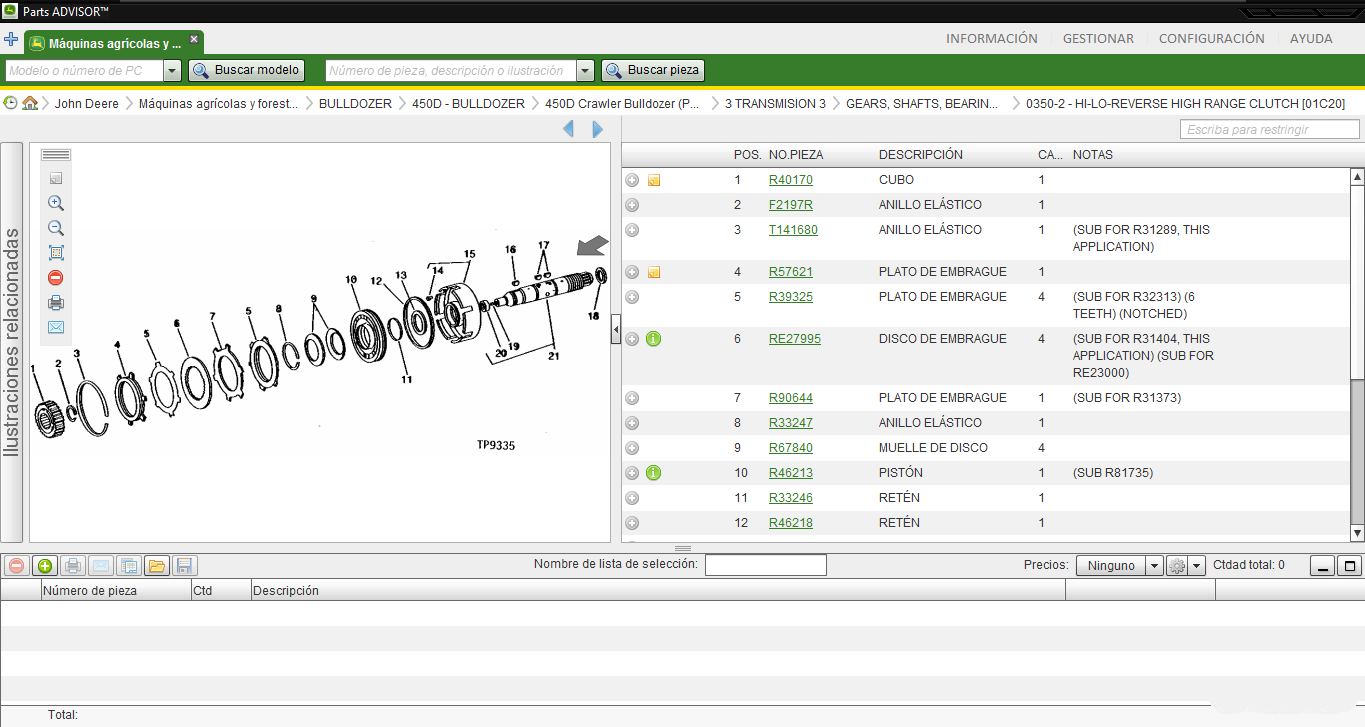This screenshot has height=727, width=1365.
Task: Click the parts list scrollbar down arrow
Action: click(x=1357, y=534)
